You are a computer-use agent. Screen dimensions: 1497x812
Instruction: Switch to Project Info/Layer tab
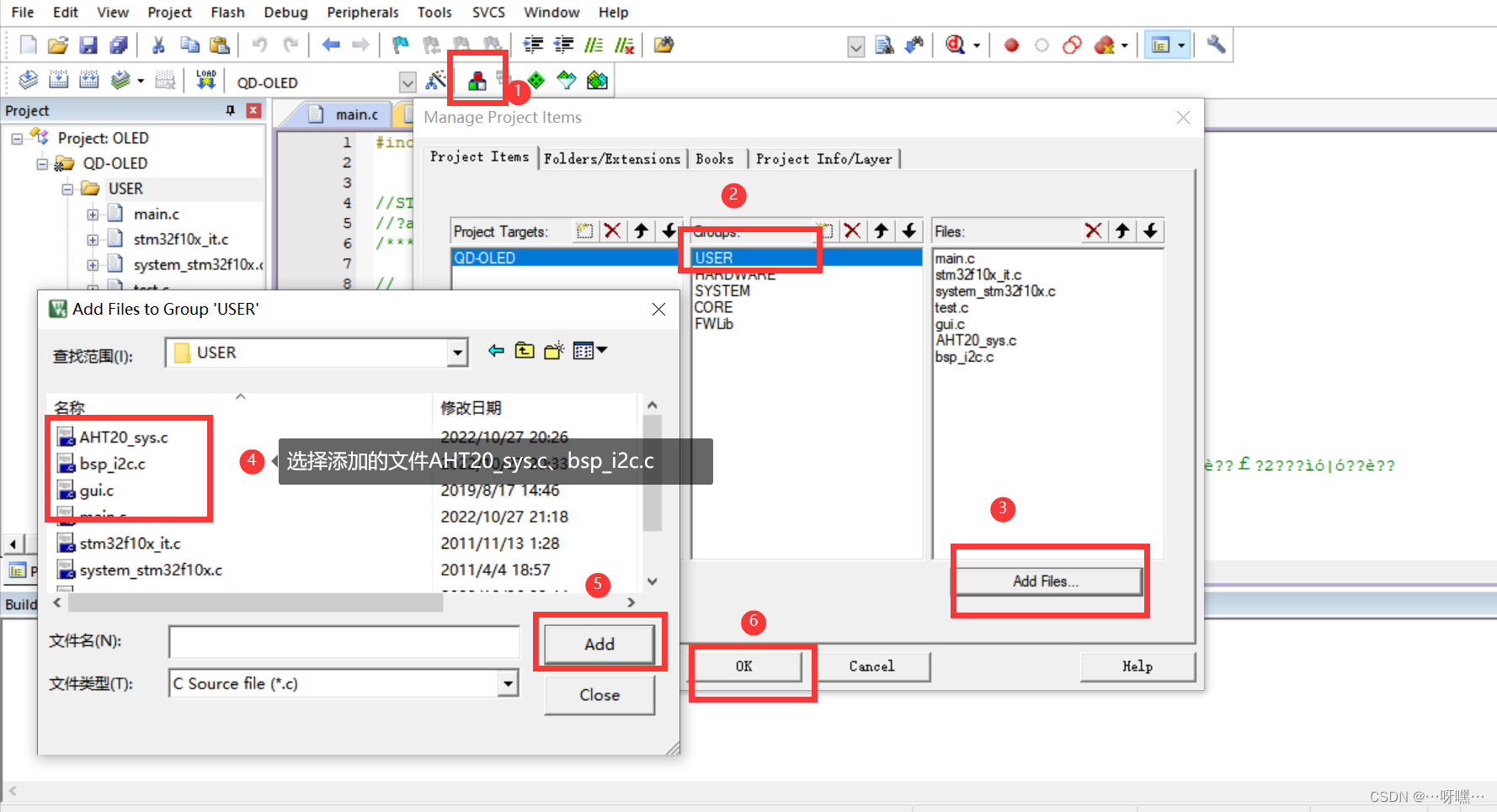click(823, 159)
